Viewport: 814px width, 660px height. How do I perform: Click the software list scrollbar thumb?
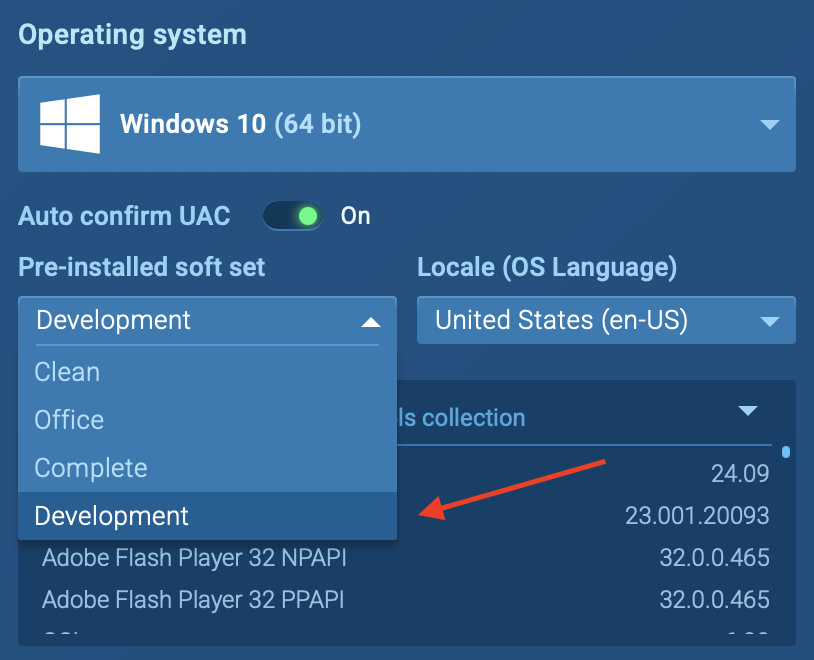pyautogui.click(x=786, y=452)
